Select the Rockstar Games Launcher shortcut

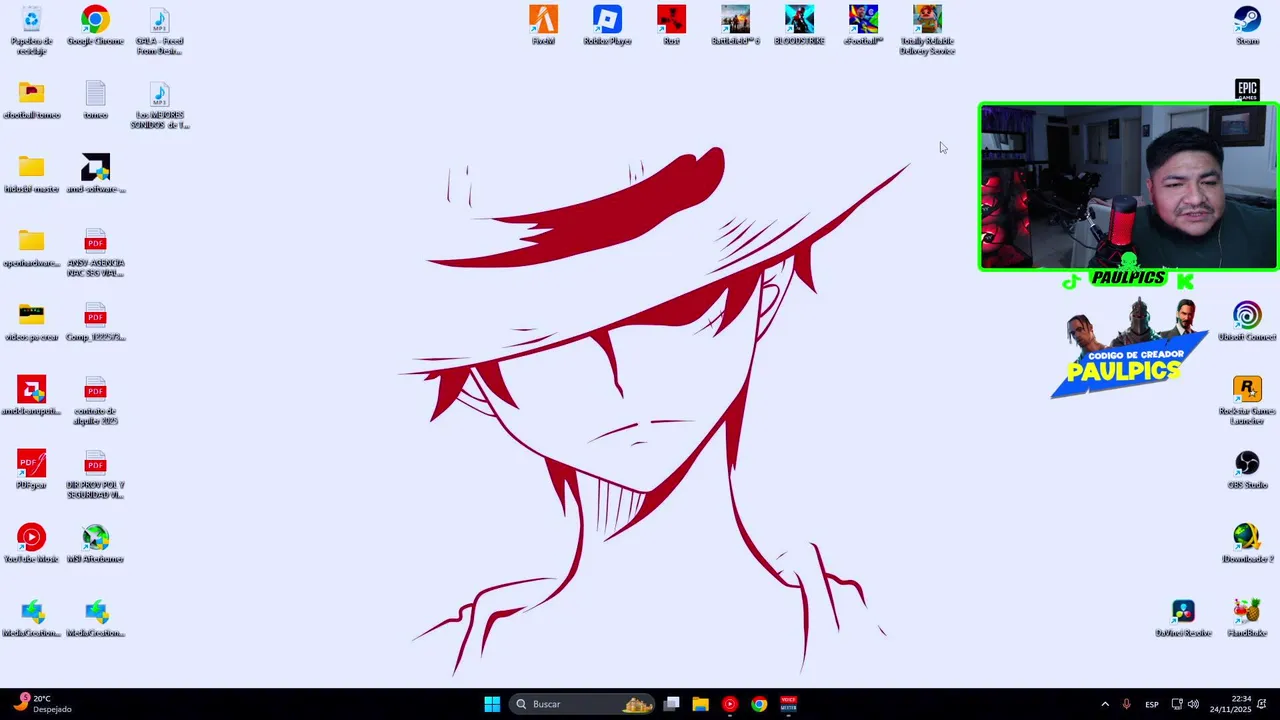[x=1247, y=401]
